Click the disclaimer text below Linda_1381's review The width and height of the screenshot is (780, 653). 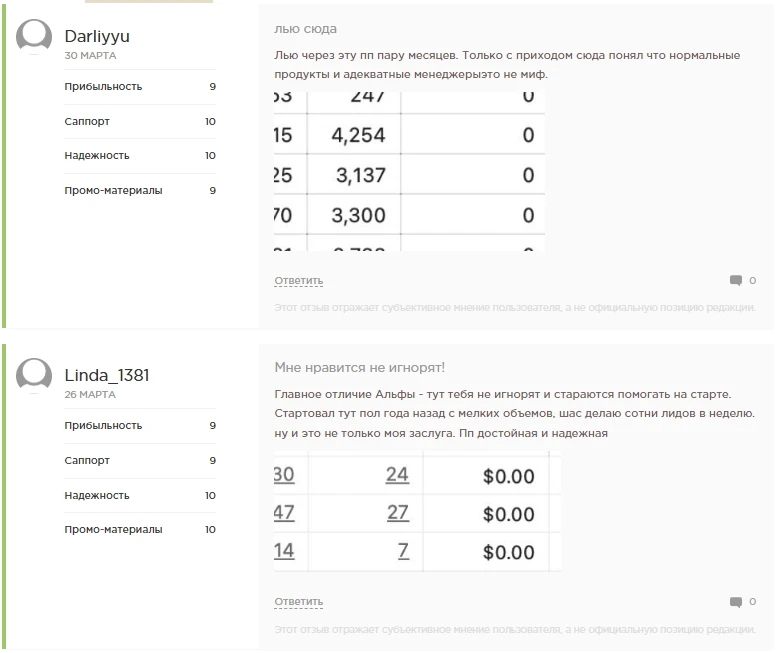click(x=515, y=630)
